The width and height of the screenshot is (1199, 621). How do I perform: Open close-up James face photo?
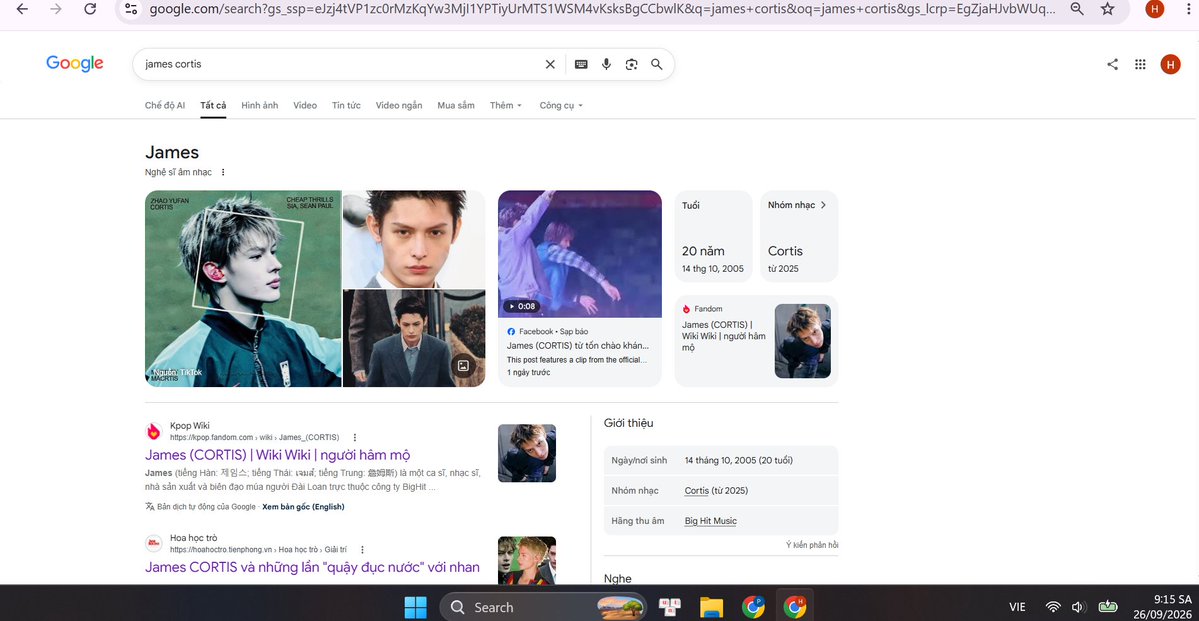tap(414, 239)
